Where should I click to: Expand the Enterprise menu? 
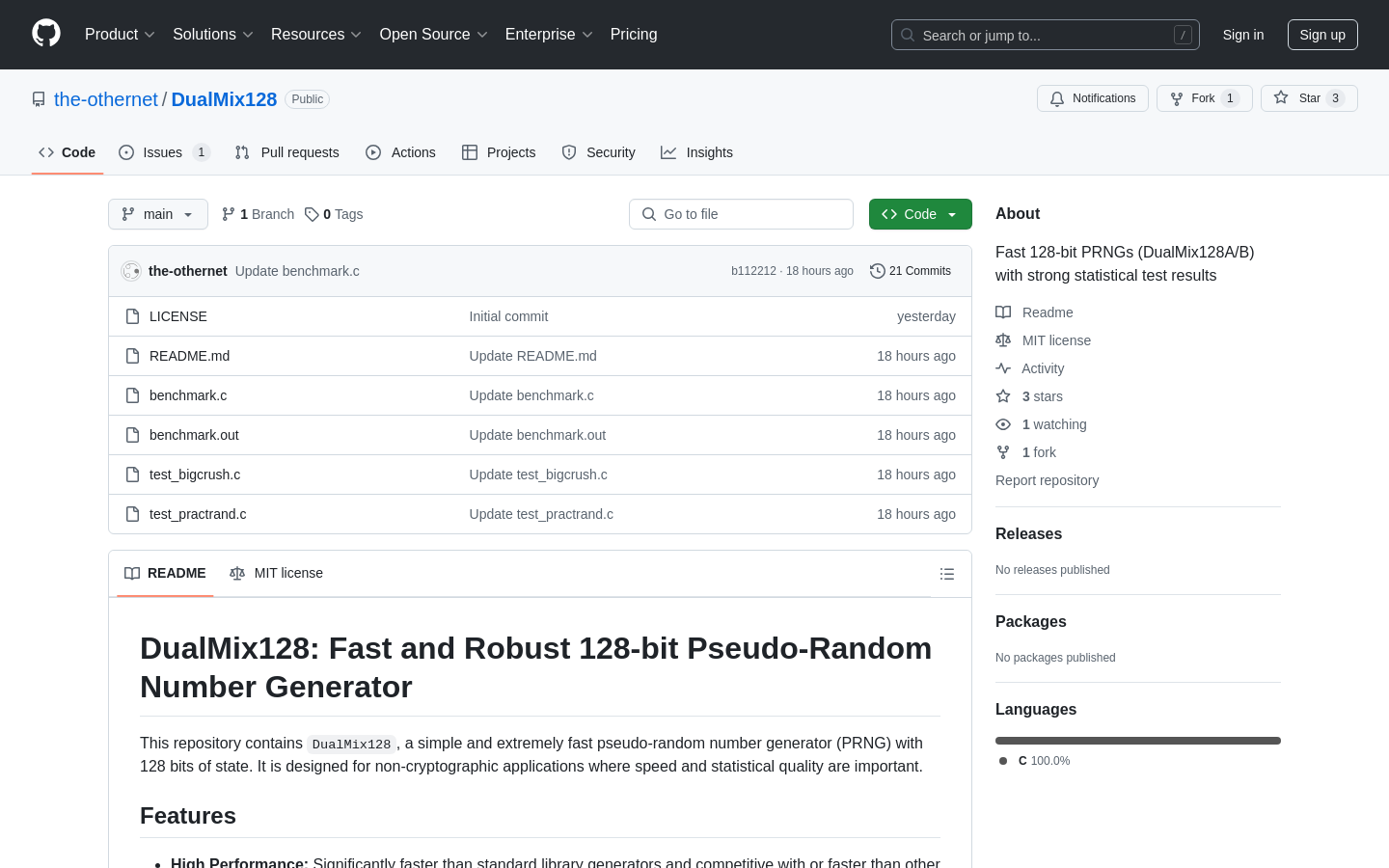[549, 35]
